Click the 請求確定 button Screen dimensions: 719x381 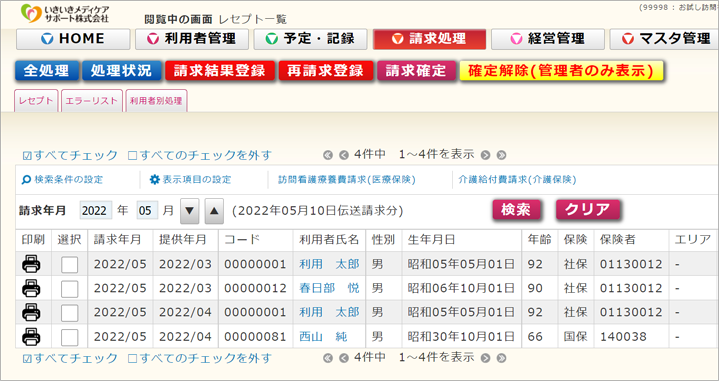[416, 71]
